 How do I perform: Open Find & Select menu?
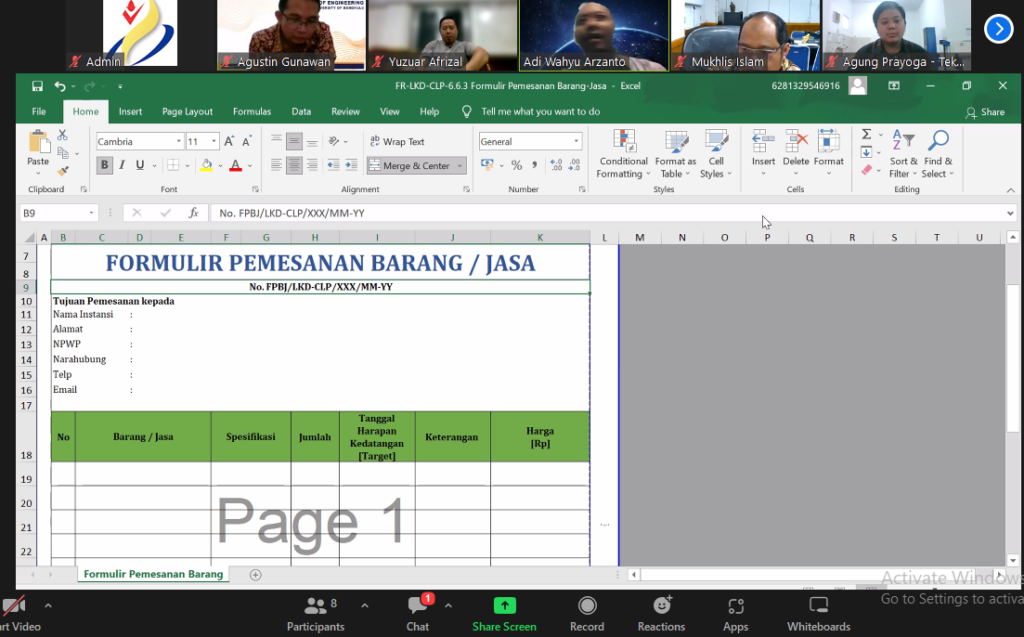(938, 154)
